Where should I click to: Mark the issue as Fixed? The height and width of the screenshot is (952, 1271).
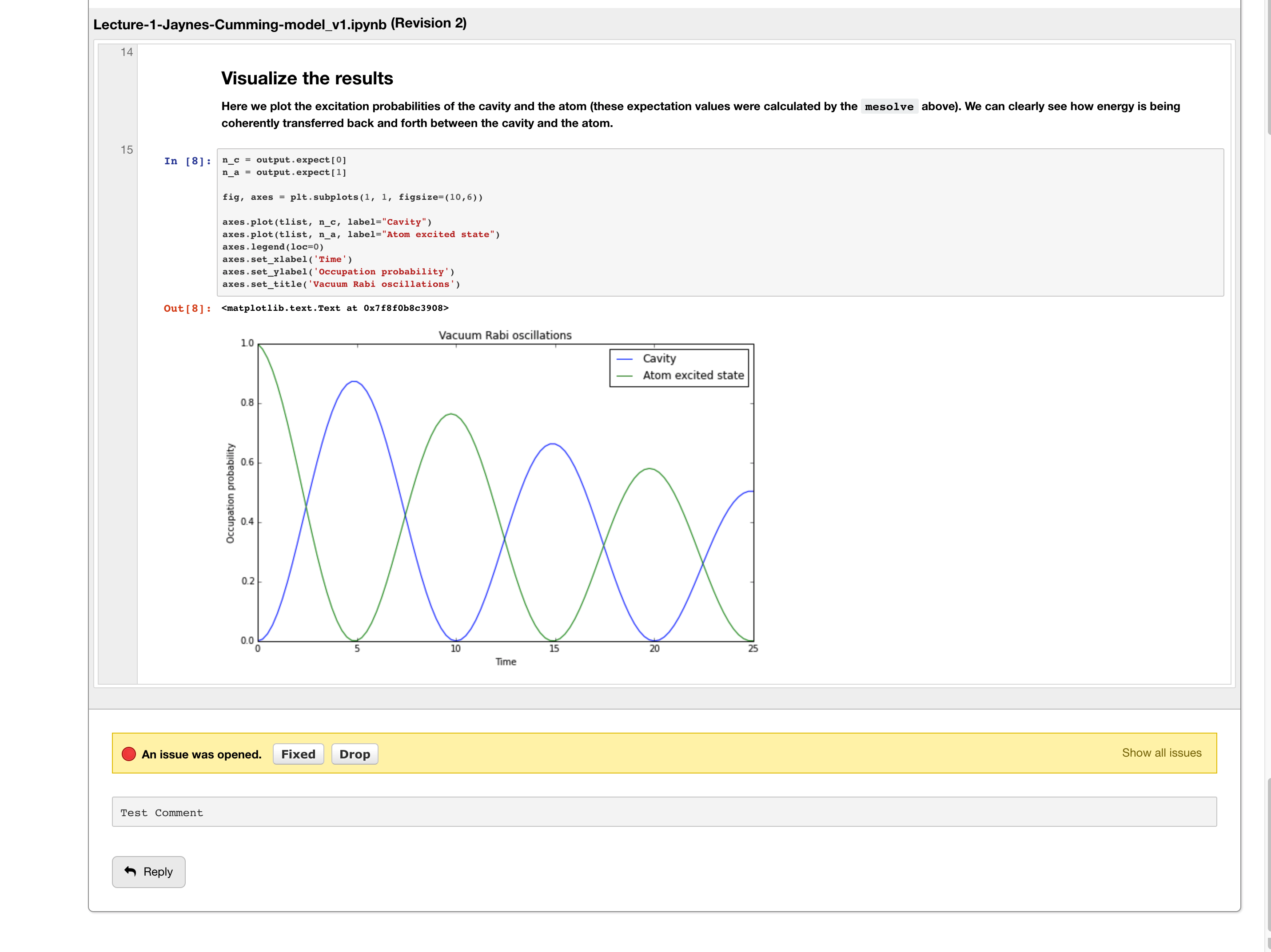pyautogui.click(x=298, y=754)
